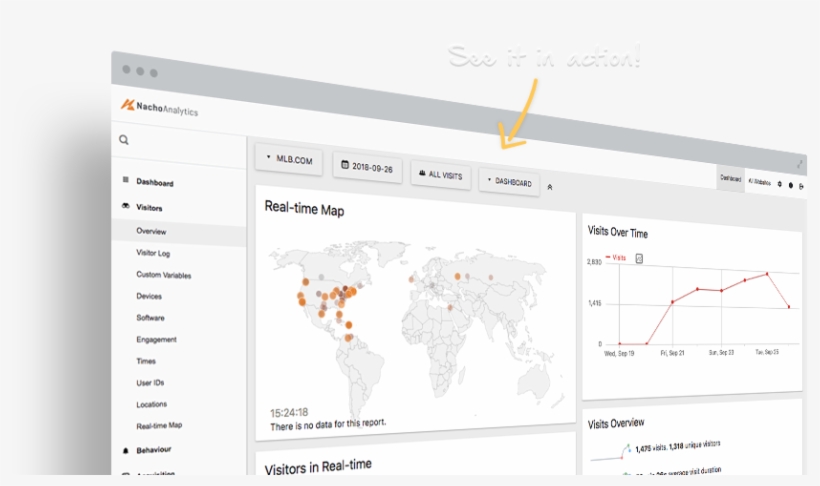Click the round dark icon beside the gear

tap(791, 185)
